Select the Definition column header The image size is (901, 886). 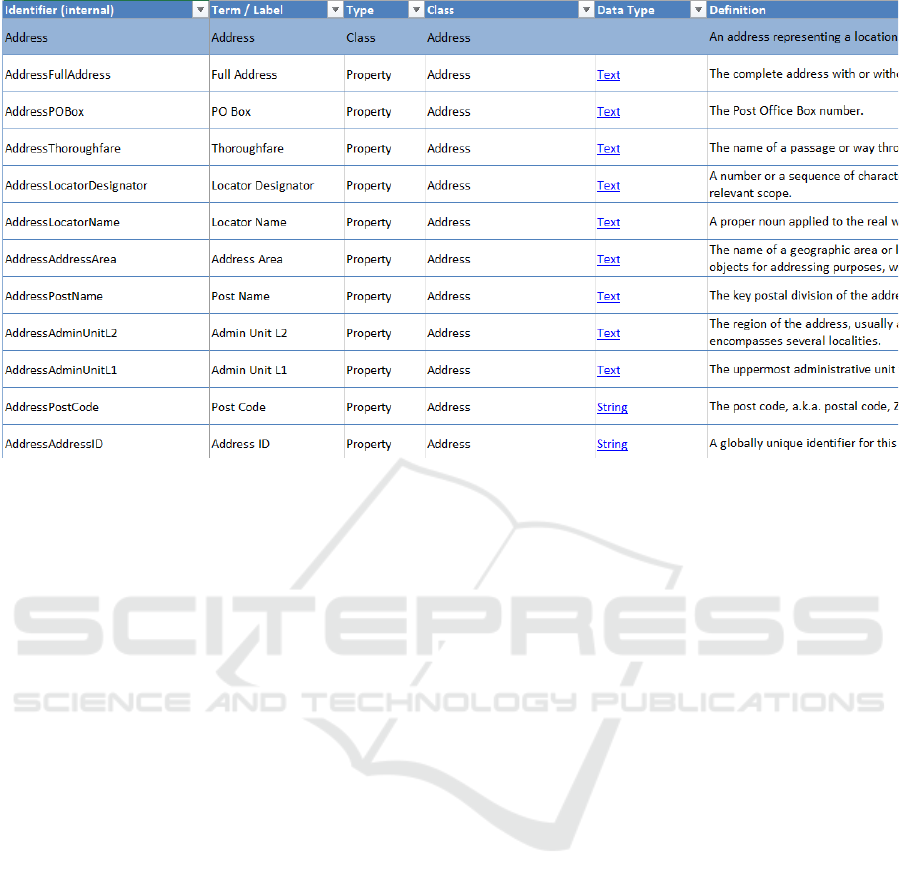738,10
